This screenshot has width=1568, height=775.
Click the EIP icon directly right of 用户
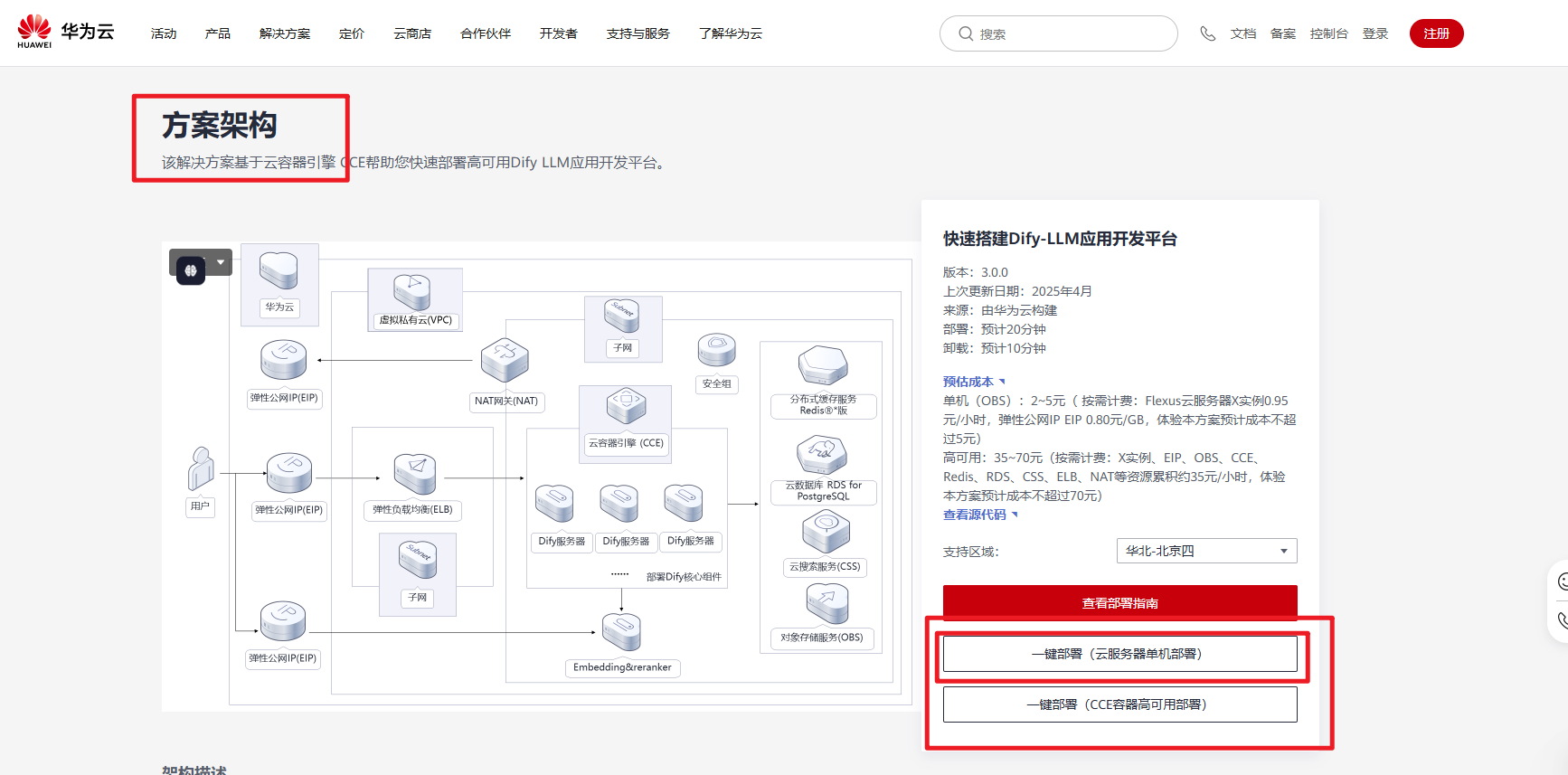pos(288,473)
